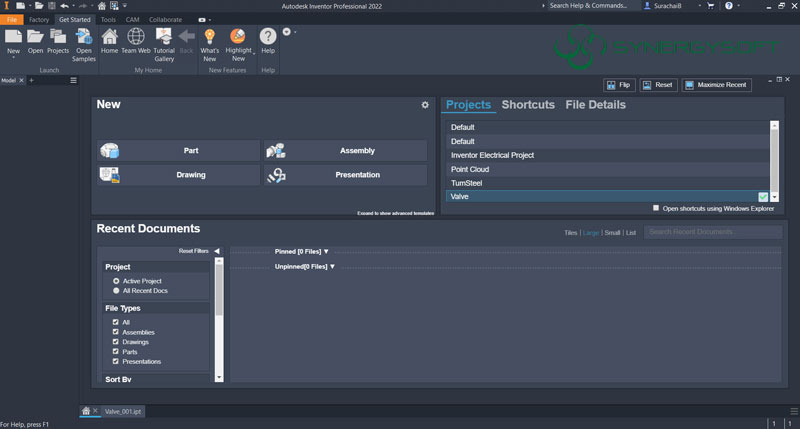This screenshot has width=800, height=429.
Task: Open New panel settings gear
Action: pyautogui.click(x=425, y=105)
